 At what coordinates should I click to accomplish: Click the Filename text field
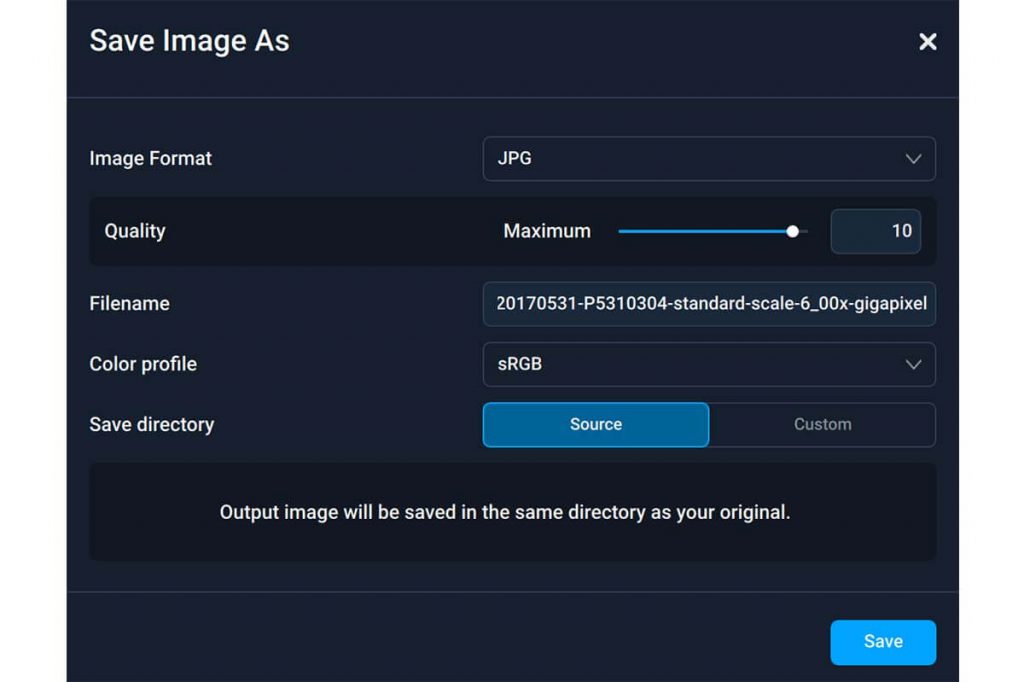709,304
